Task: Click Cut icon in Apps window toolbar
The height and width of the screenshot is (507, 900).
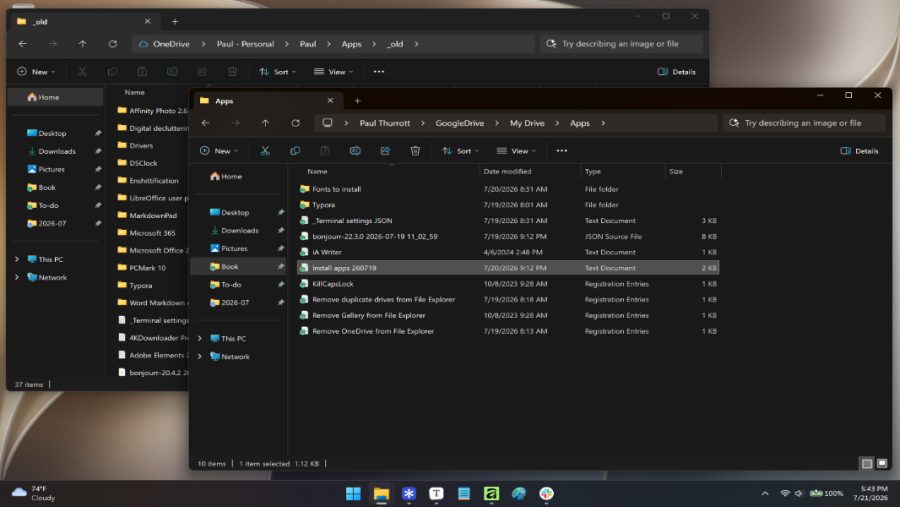Action: tap(265, 151)
